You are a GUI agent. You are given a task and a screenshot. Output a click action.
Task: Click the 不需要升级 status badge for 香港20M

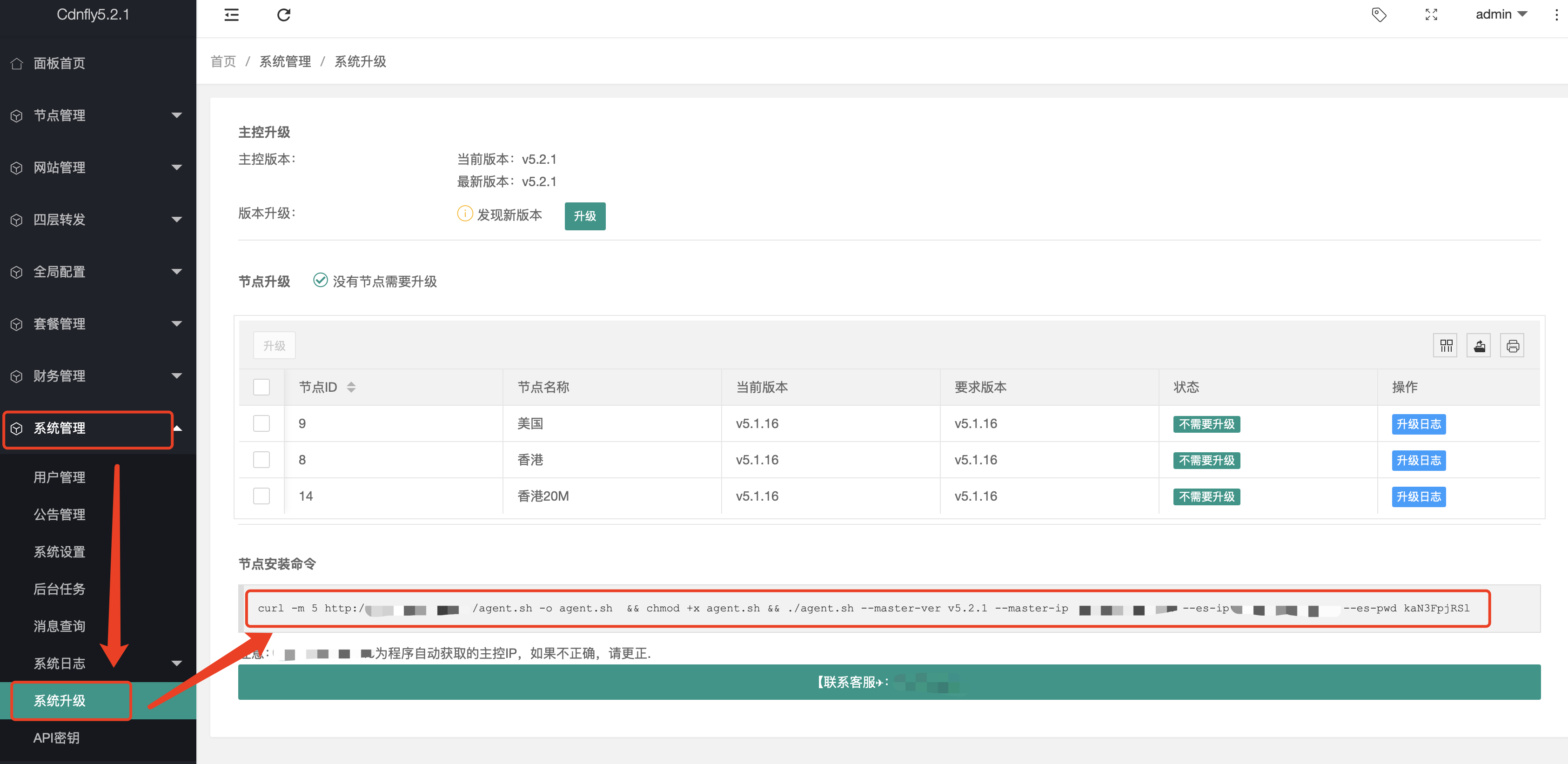(x=1206, y=497)
